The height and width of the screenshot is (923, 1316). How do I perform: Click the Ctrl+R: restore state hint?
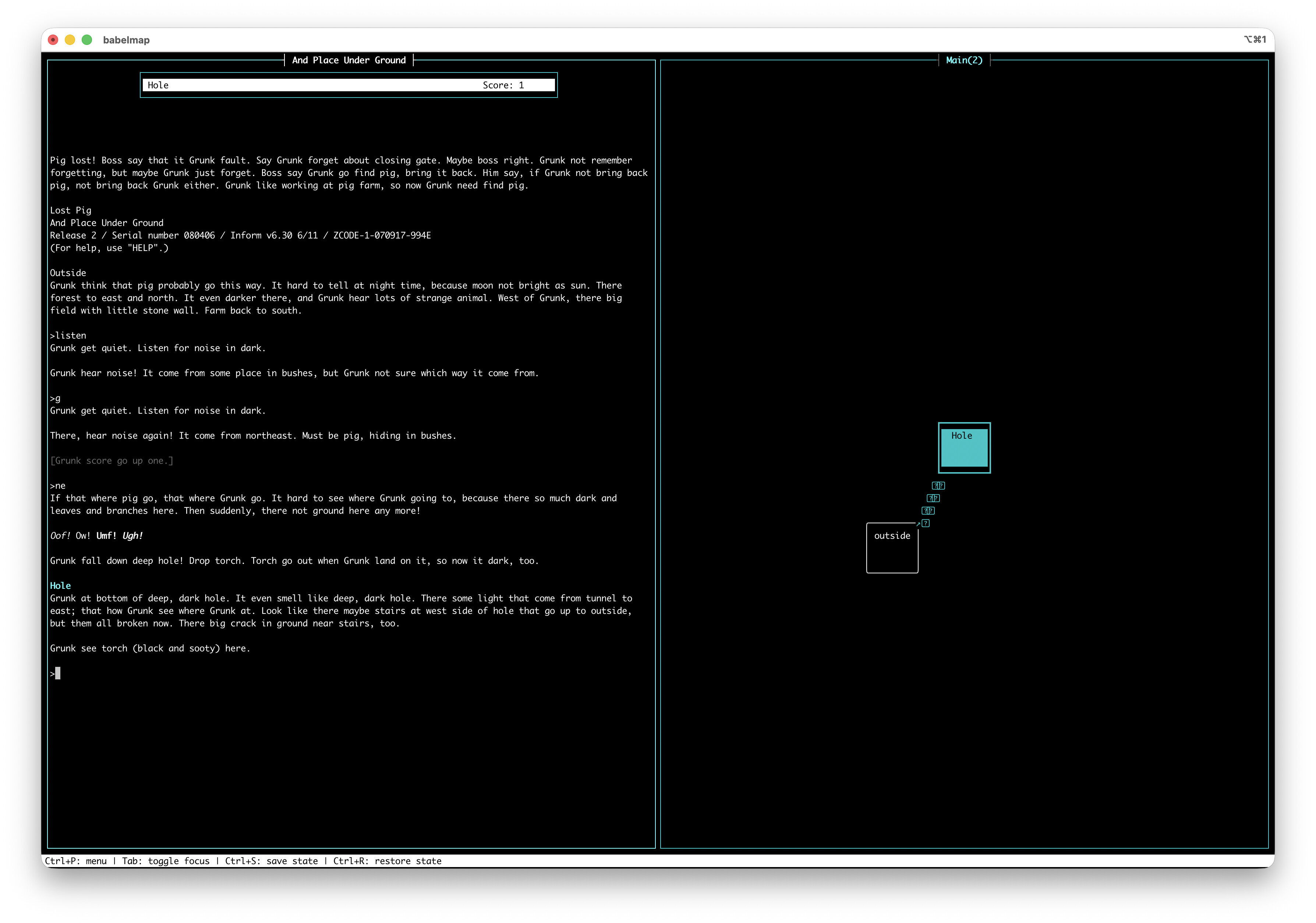388,861
